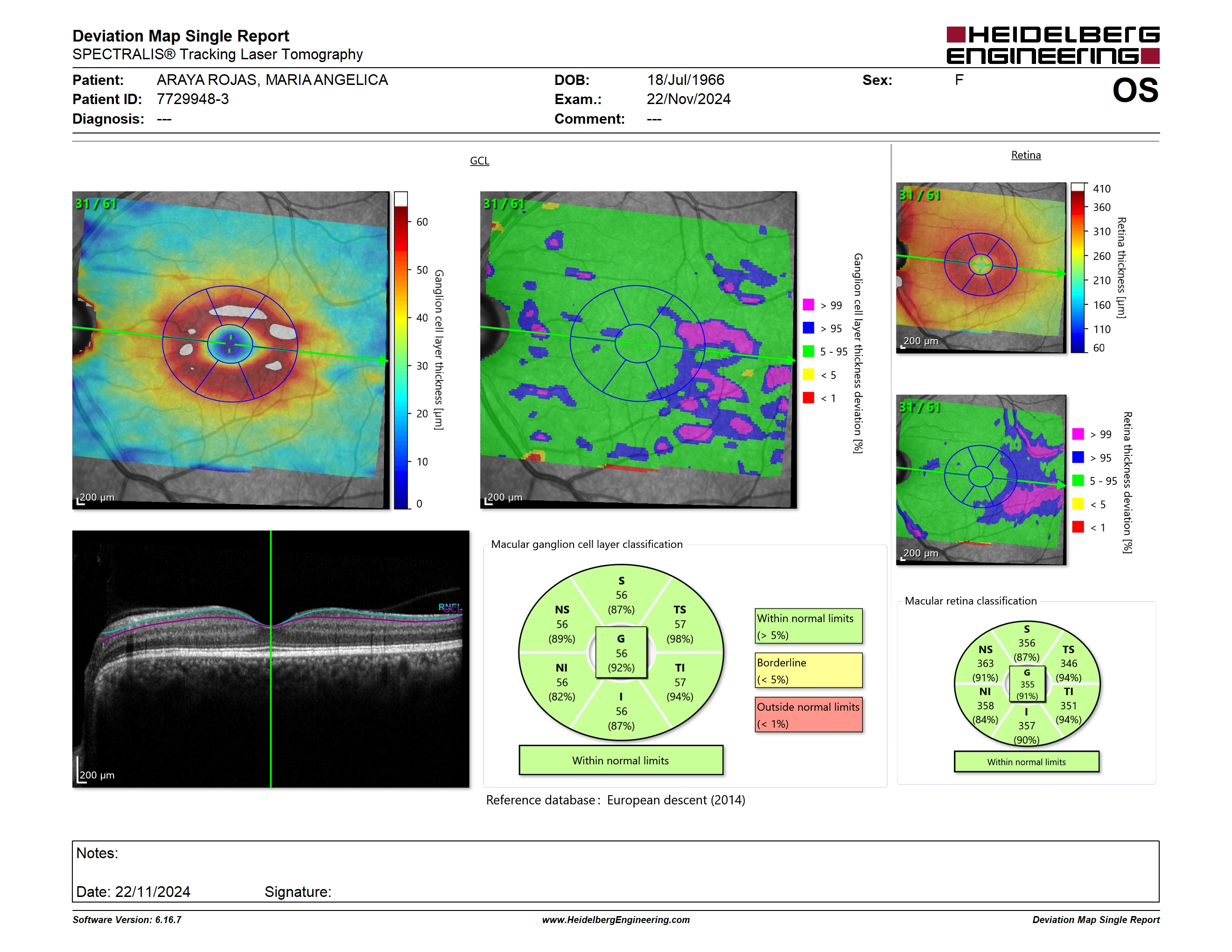Select green 5 - 95 swatch in GCL legend

(808, 351)
